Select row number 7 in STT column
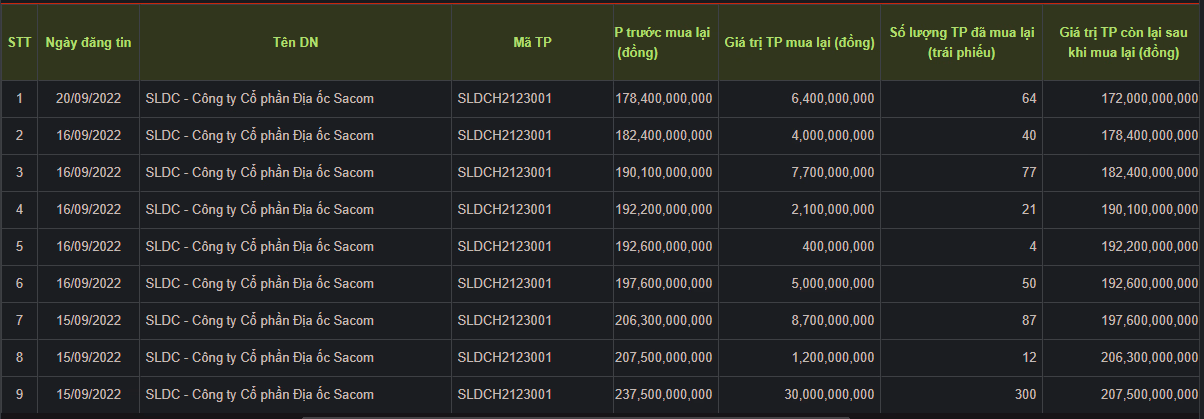Image resolution: width=1204 pixels, height=419 pixels. tap(19, 320)
